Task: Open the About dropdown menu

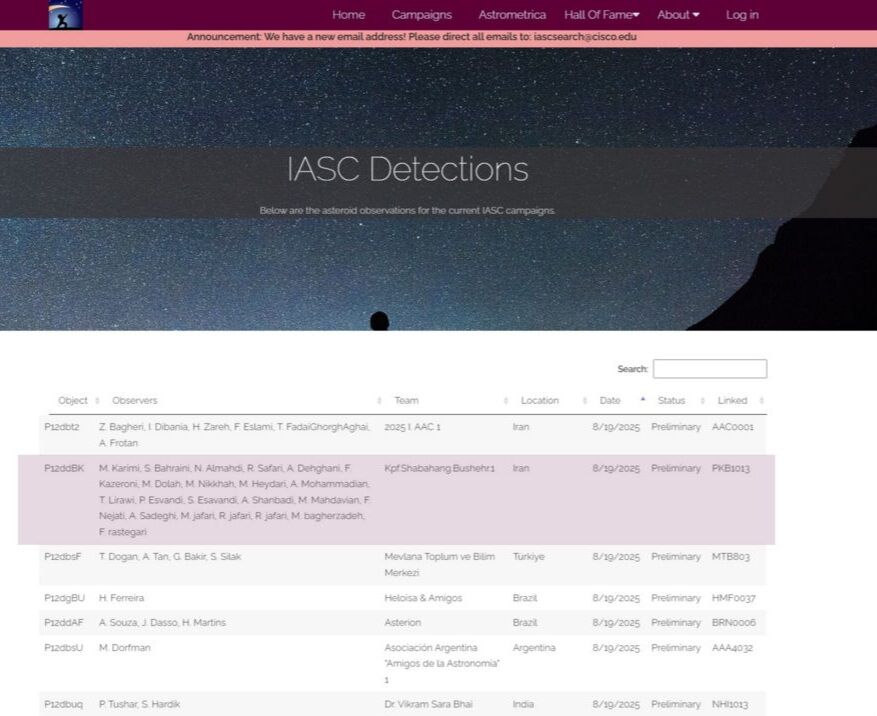Action: click(x=678, y=15)
